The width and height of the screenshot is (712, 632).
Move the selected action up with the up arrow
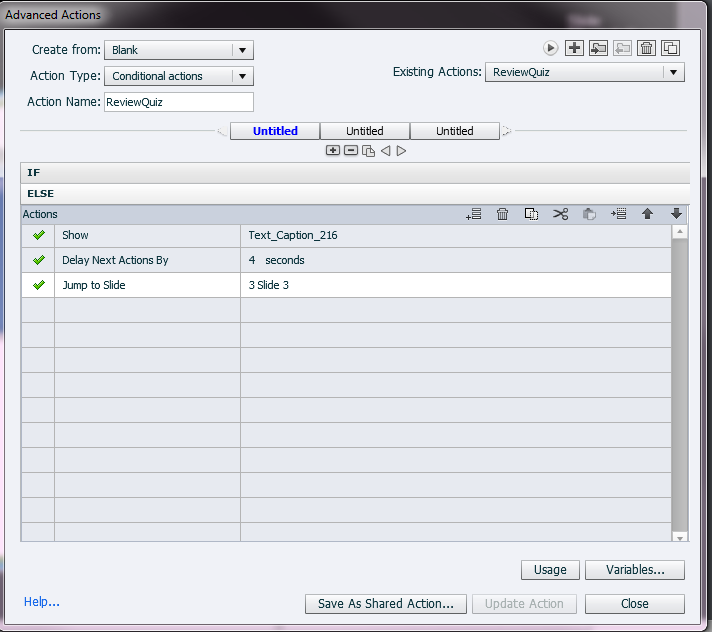pyautogui.click(x=647, y=214)
